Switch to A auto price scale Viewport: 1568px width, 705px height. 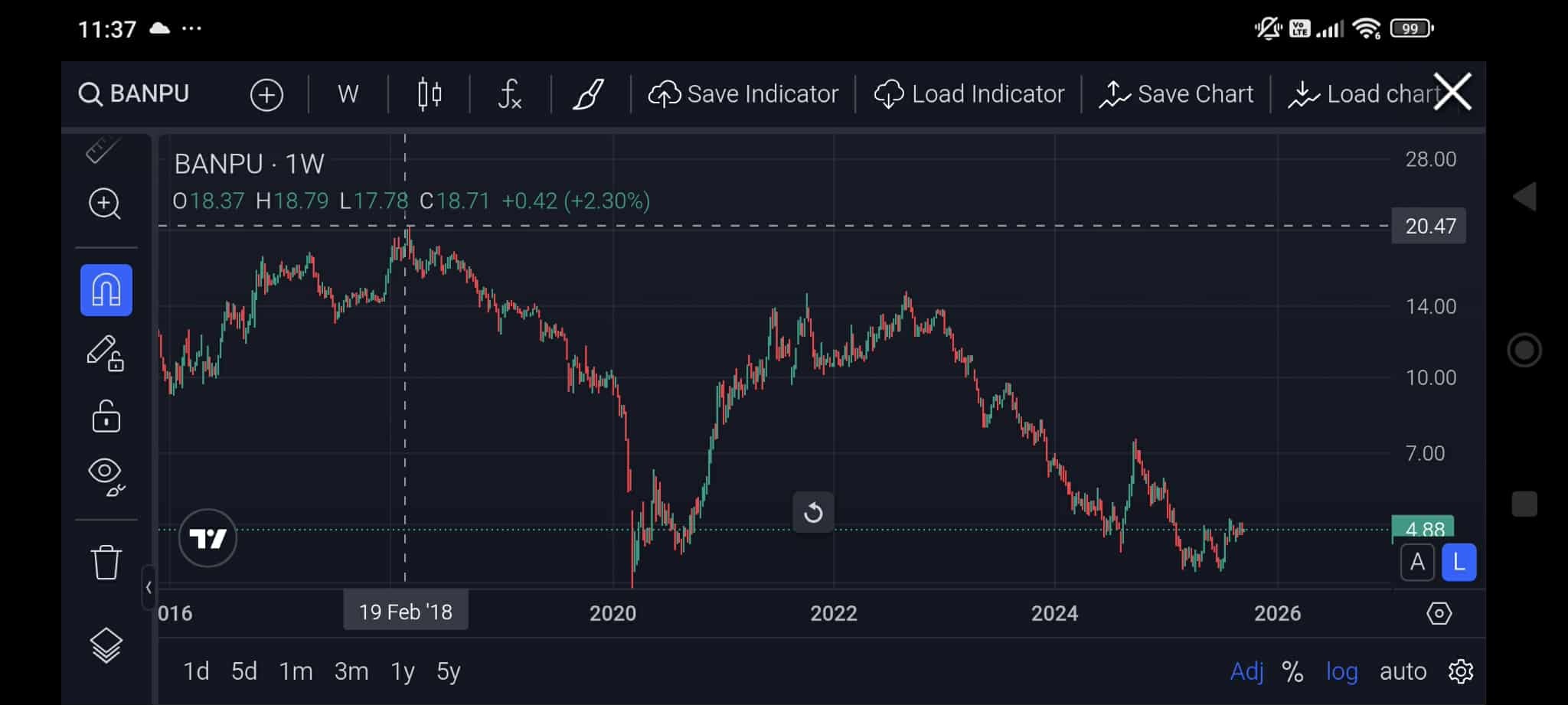click(1417, 562)
